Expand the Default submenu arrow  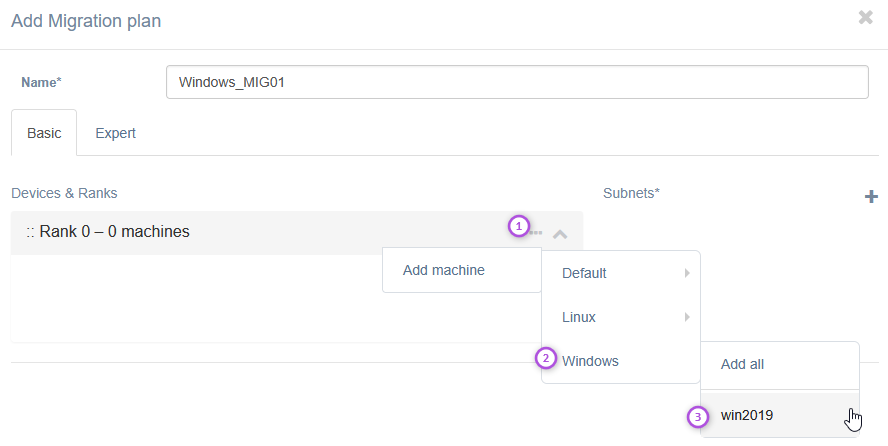tap(686, 273)
